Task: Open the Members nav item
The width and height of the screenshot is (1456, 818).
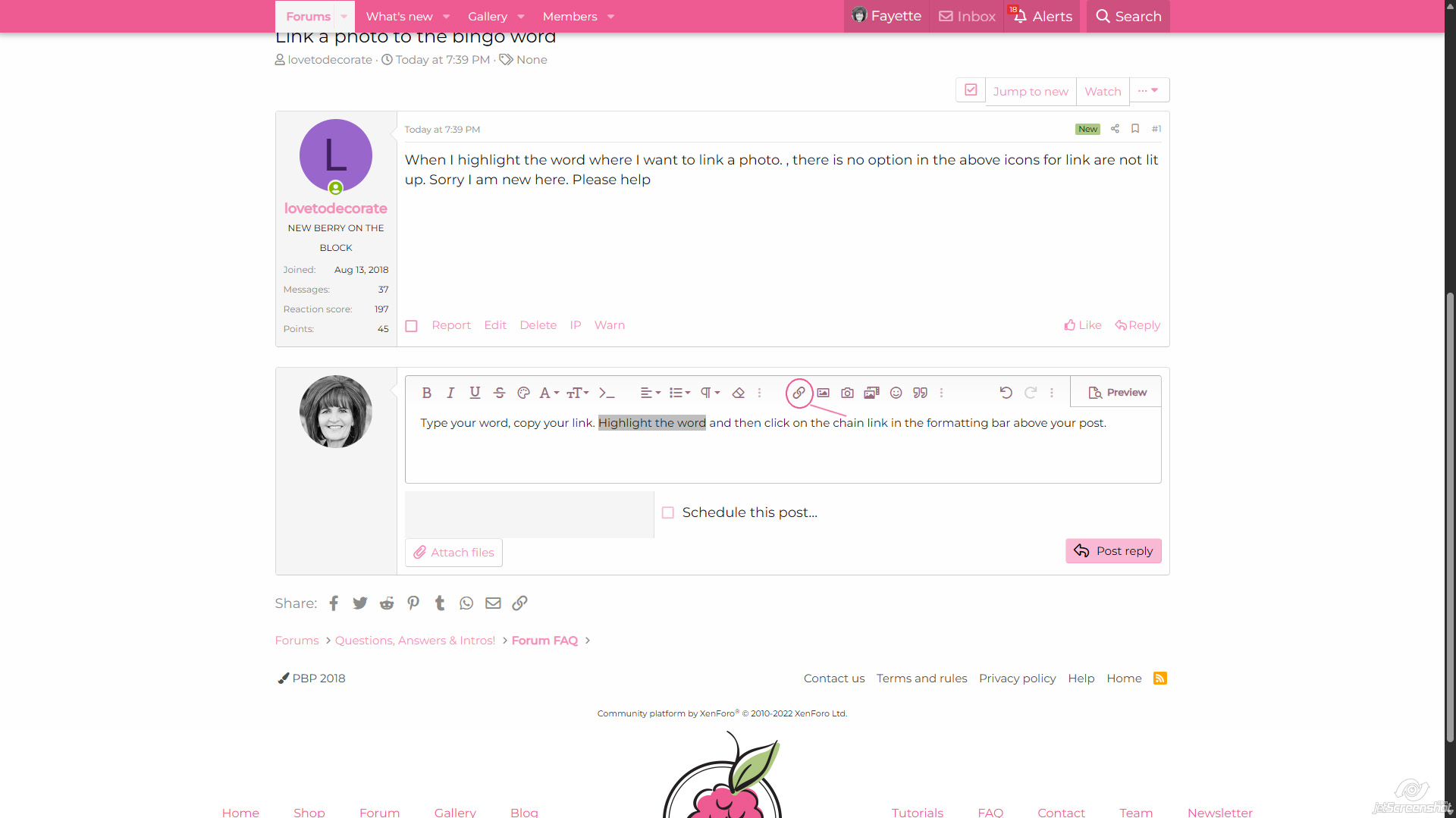Action: coord(570,16)
